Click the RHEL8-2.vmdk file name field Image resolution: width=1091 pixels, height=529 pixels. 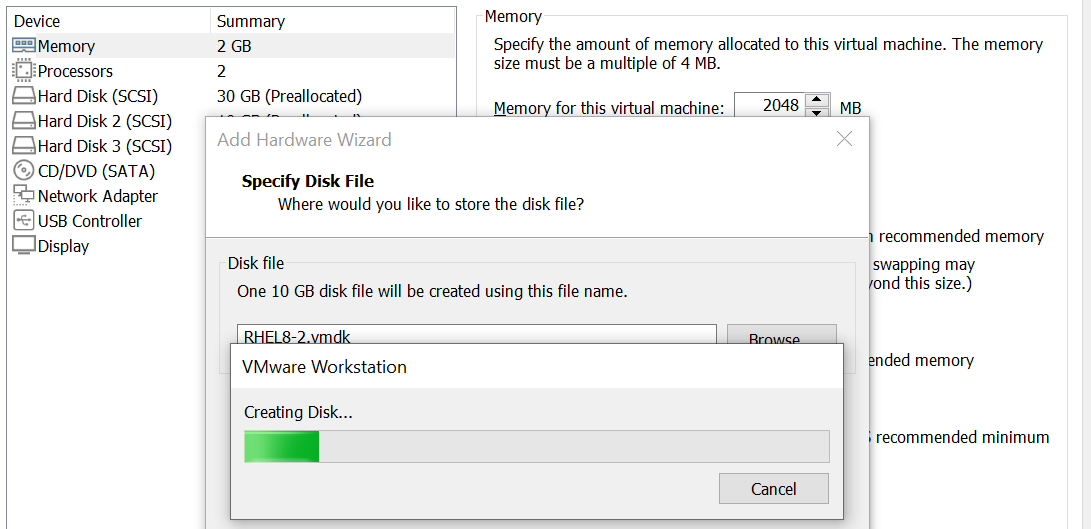click(x=477, y=335)
